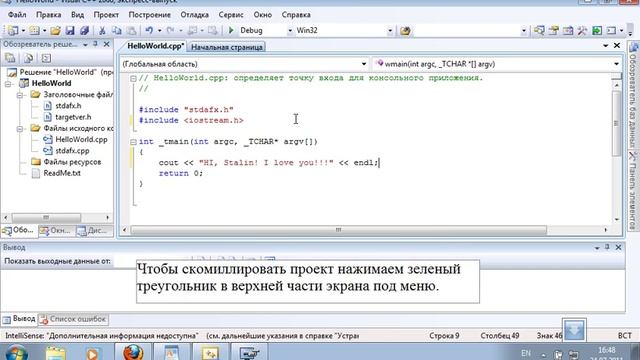
Task: Switch to the Окн... class view tab
Action: pos(56,231)
